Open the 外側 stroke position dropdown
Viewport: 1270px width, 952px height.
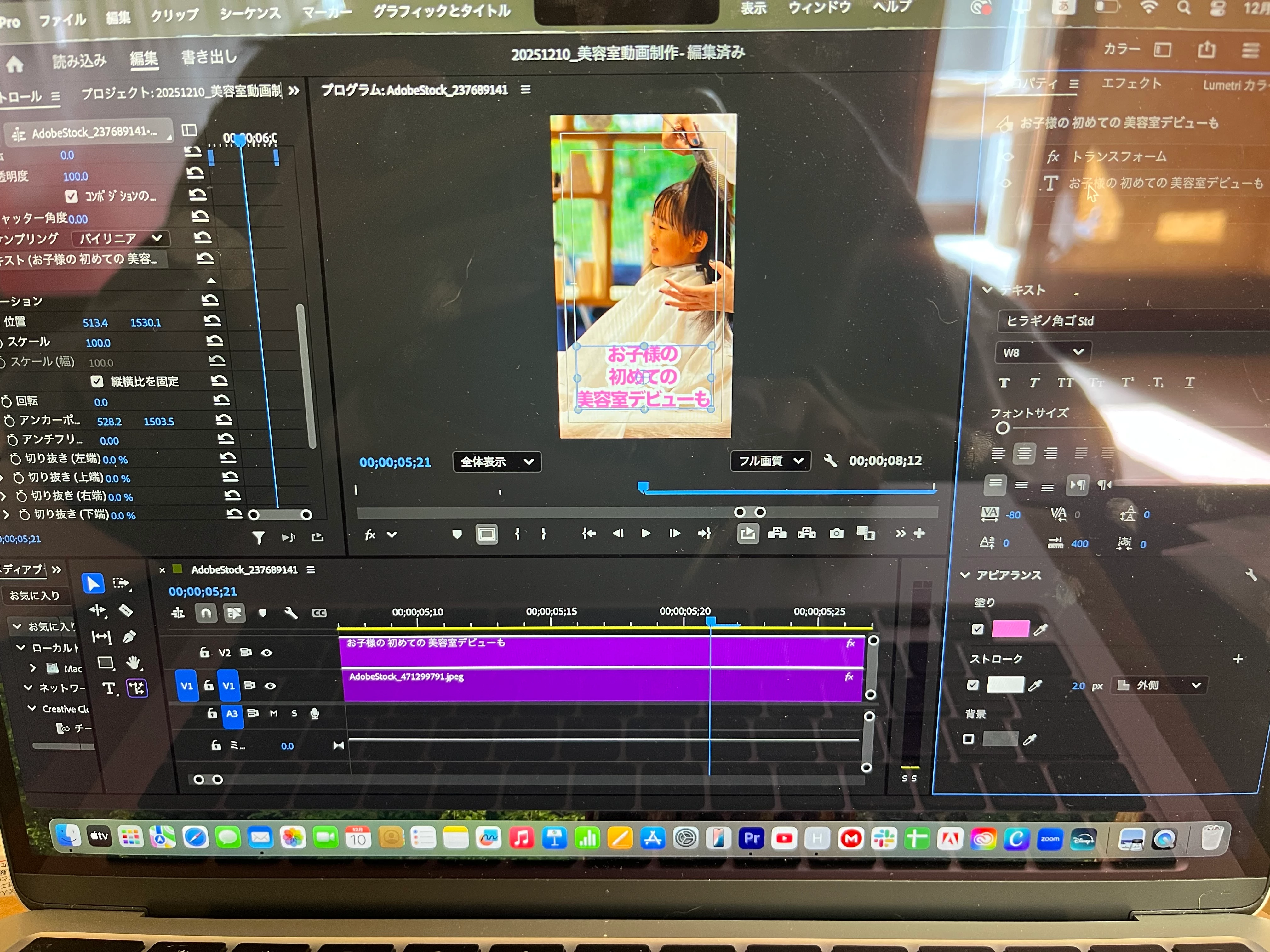click(x=1158, y=685)
